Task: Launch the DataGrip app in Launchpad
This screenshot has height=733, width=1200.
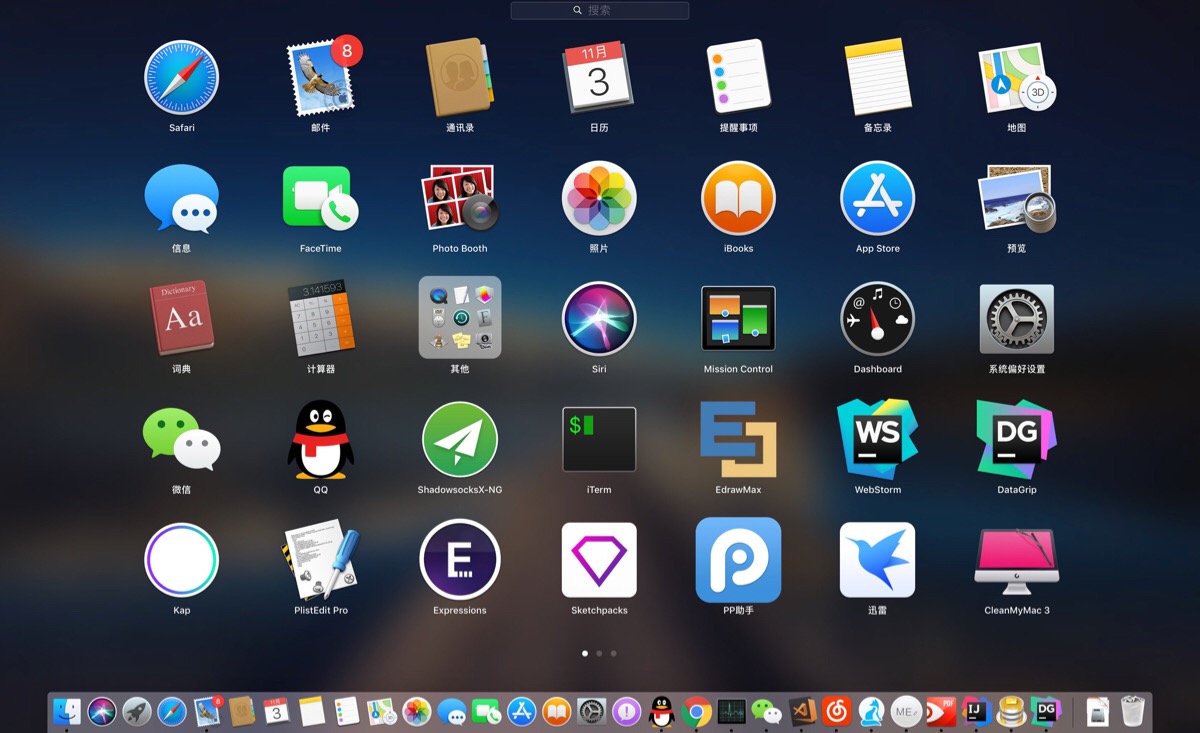Action: [1016, 440]
